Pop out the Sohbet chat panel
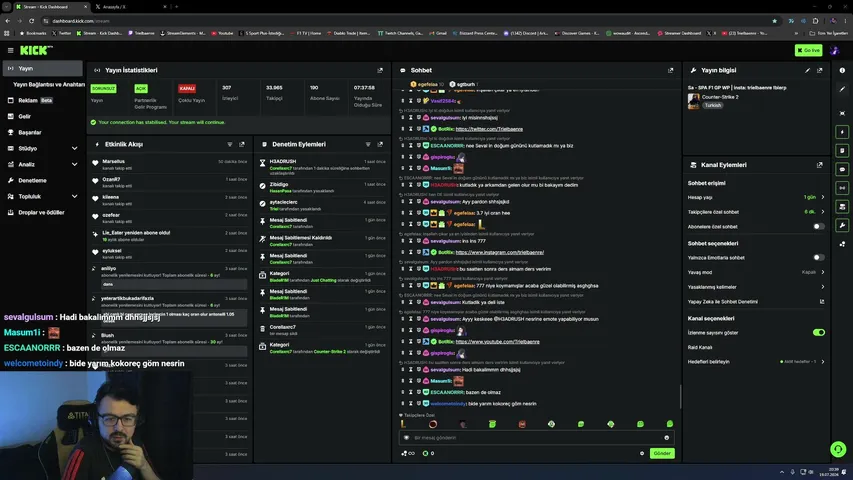Screen dimensions: 853x480 pos(671,70)
